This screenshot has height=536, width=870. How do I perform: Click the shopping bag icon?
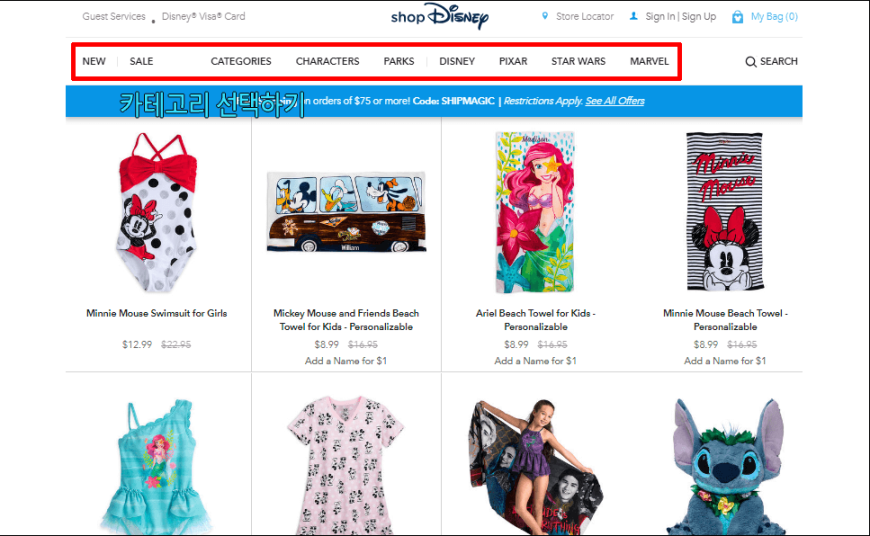(737, 17)
